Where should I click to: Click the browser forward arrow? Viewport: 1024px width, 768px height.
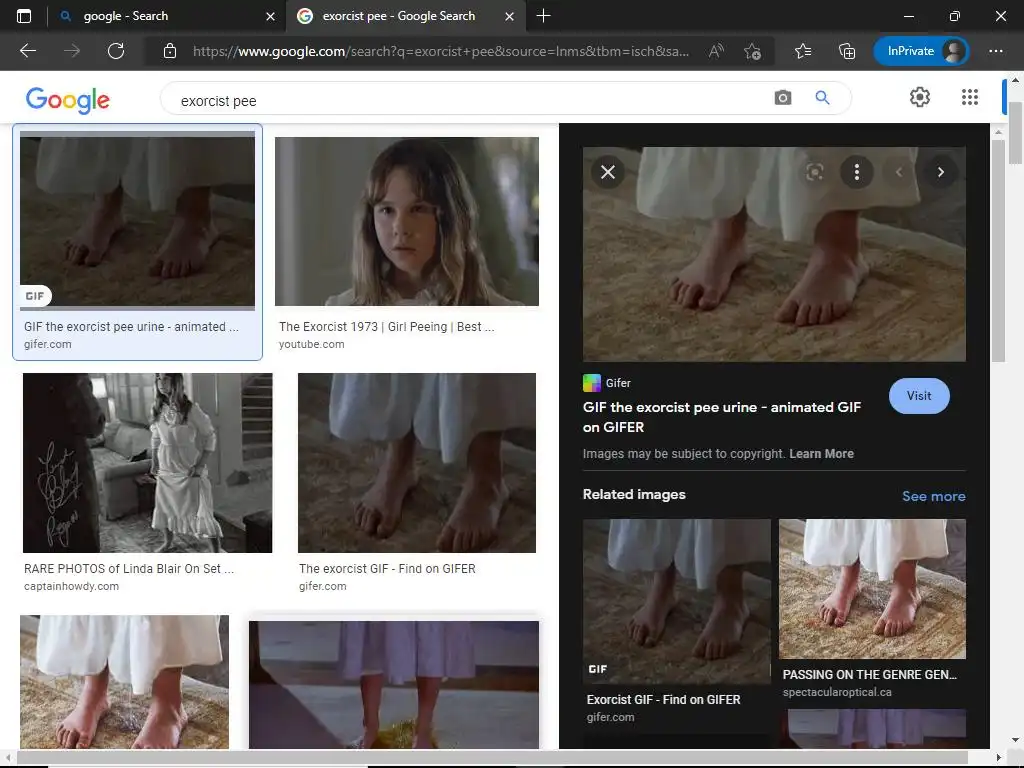click(72, 51)
